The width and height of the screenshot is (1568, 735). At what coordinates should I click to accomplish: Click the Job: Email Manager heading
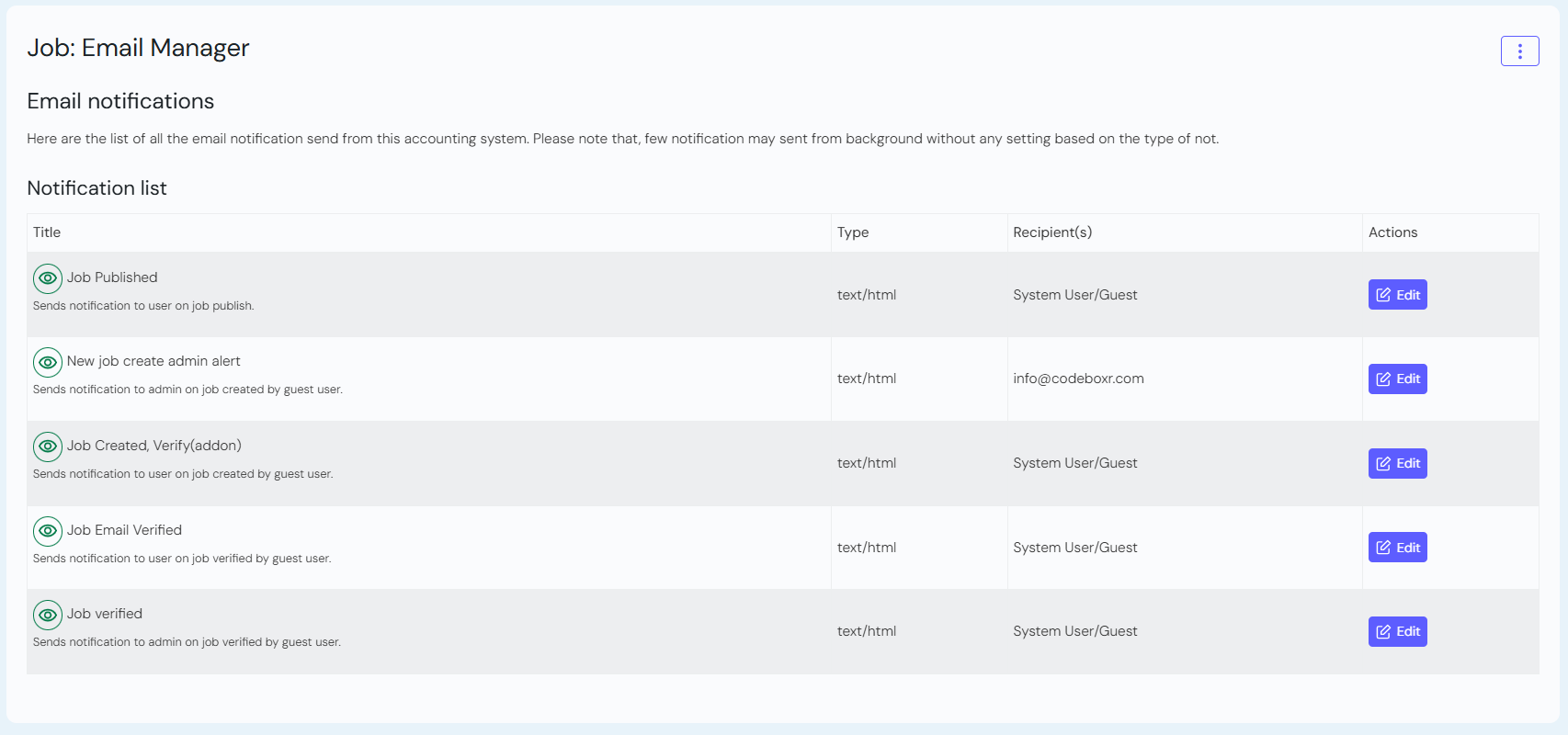[138, 48]
